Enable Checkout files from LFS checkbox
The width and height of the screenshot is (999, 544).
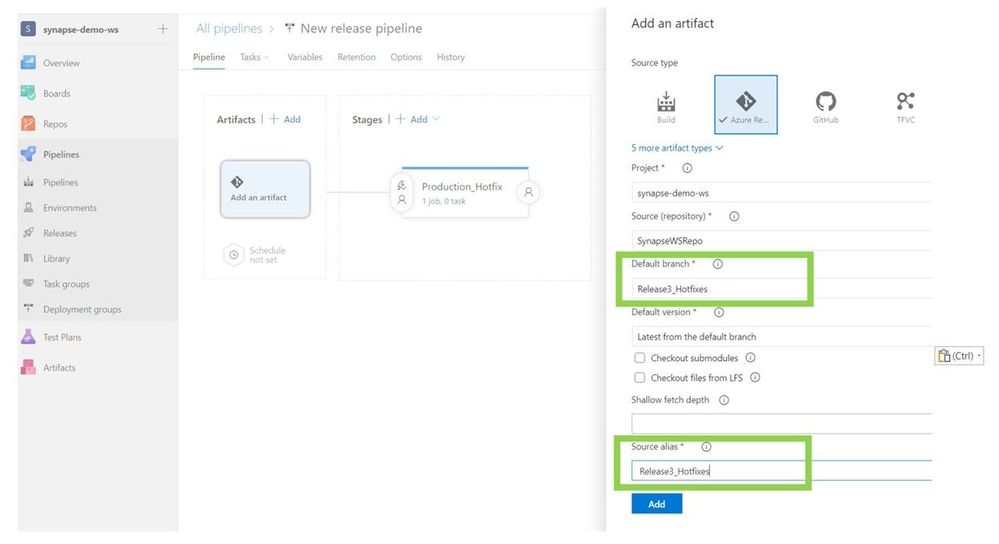pos(640,378)
